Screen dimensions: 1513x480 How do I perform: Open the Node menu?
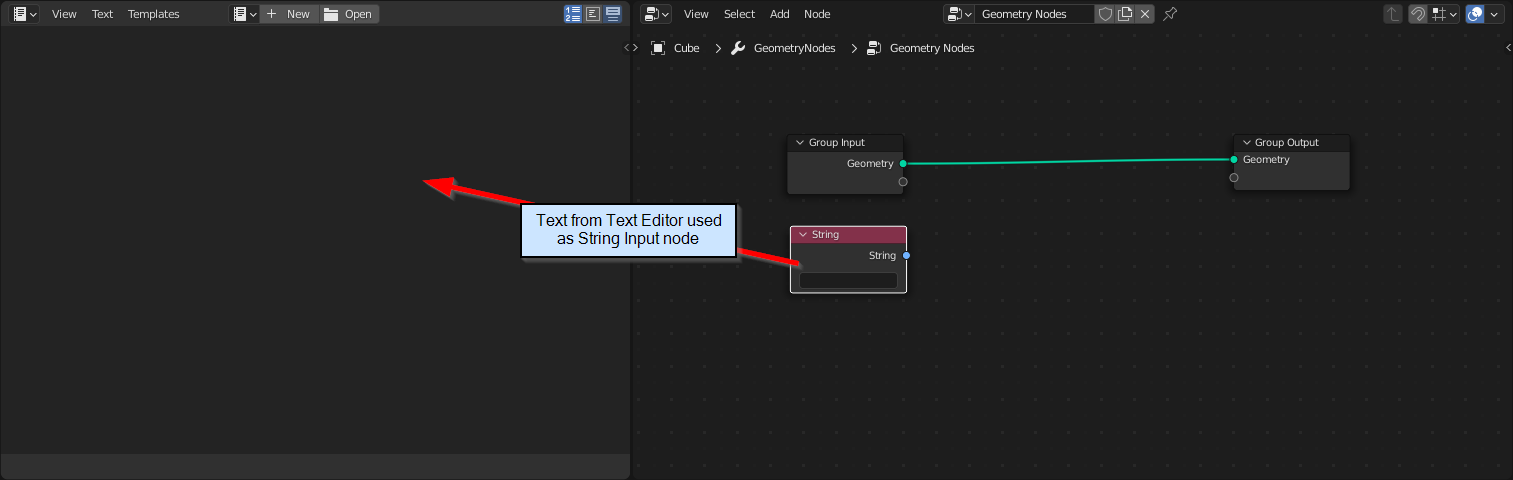click(817, 14)
